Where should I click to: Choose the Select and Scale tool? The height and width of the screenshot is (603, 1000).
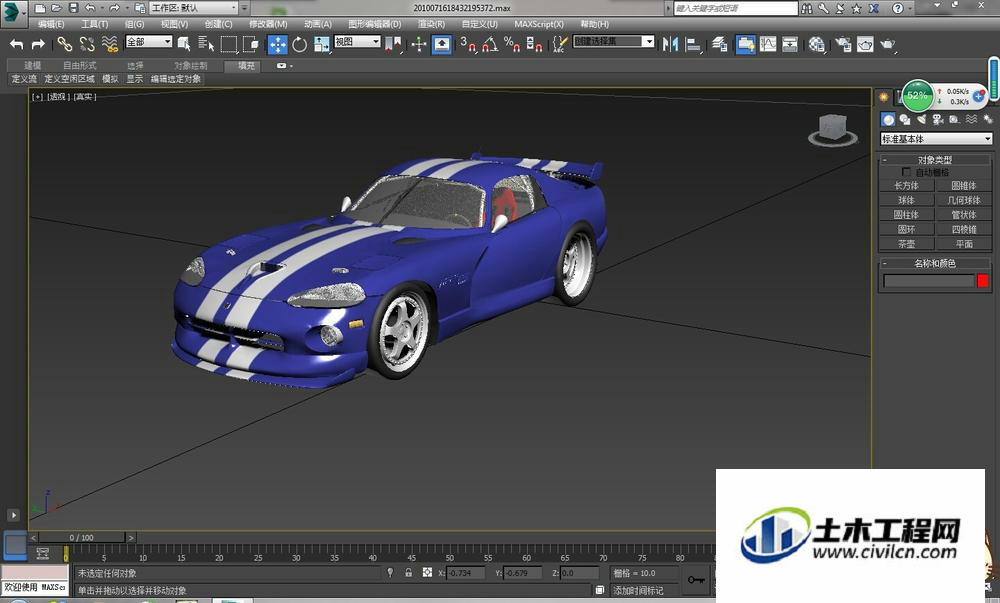(x=321, y=44)
